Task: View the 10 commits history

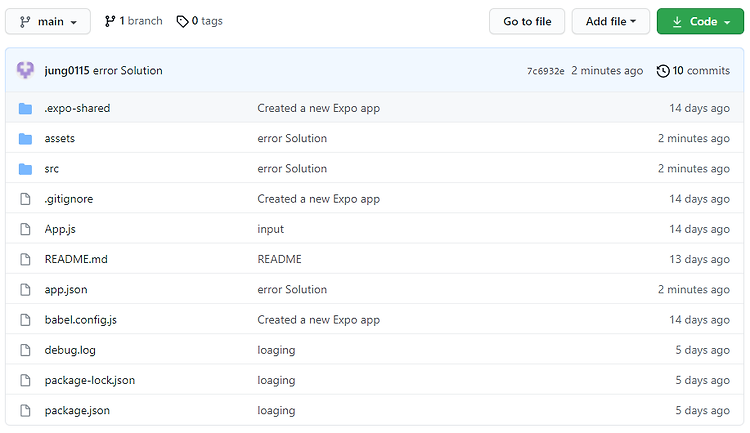Action: pos(694,71)
